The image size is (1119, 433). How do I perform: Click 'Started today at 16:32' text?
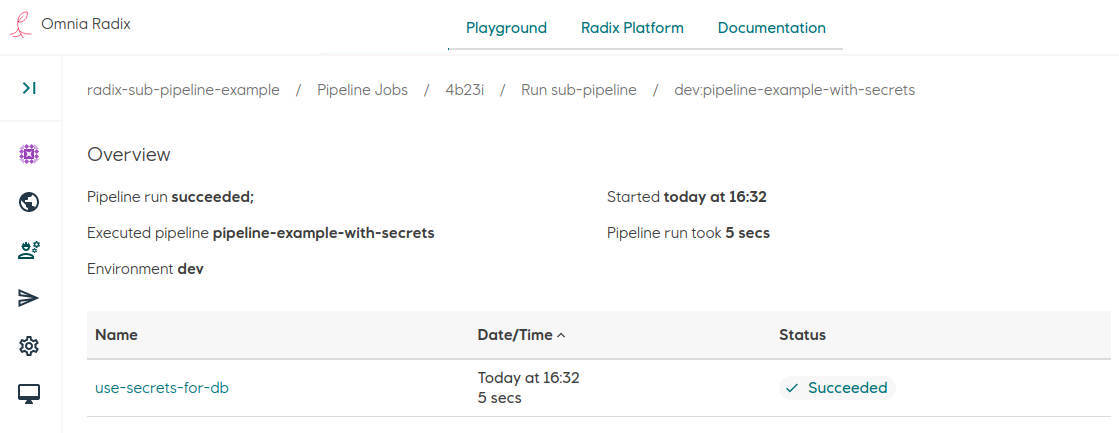687,197
